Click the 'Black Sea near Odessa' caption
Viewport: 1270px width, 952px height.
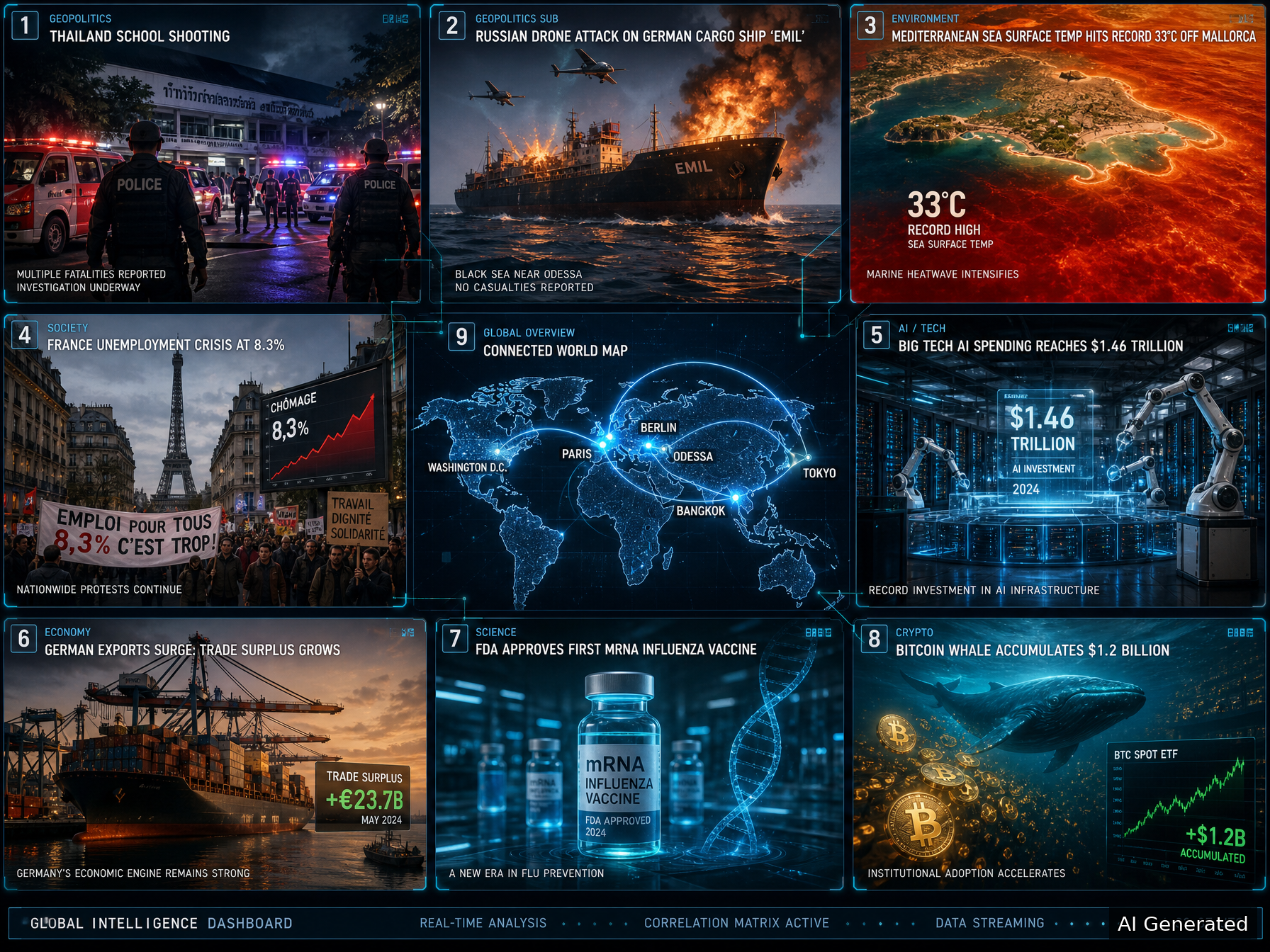tap(518, 274)
